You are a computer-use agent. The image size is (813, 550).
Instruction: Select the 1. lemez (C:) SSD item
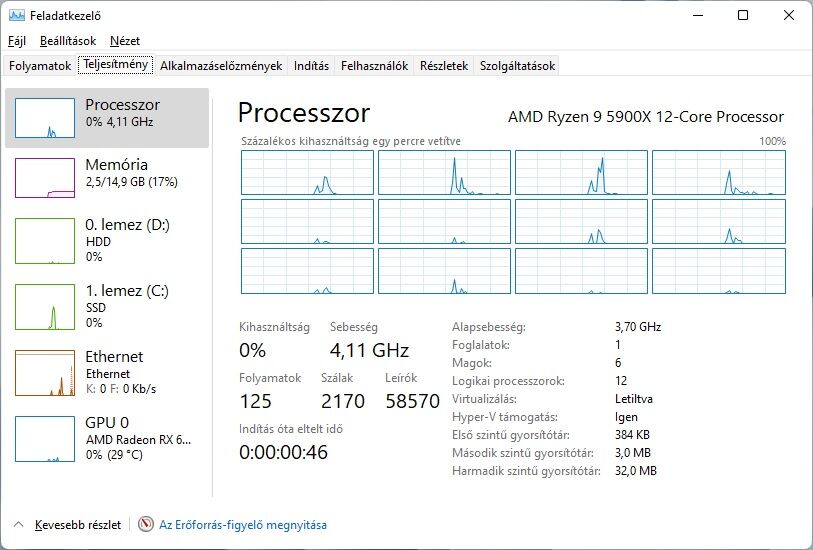(107, 306)
